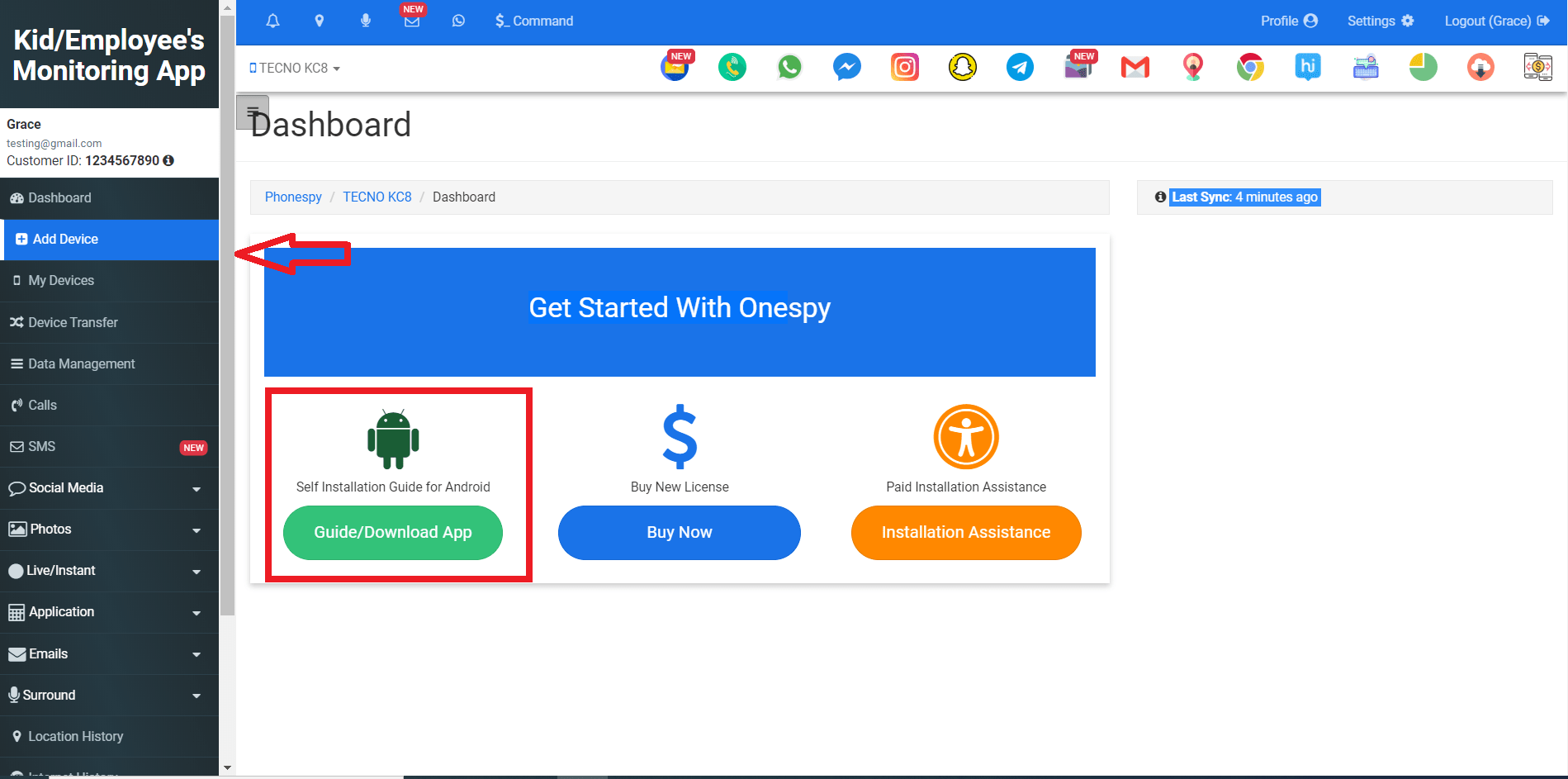Open the SMS messages shortcut icon with NEW badge
The image size is (1568, 779).
coord(675,67)
